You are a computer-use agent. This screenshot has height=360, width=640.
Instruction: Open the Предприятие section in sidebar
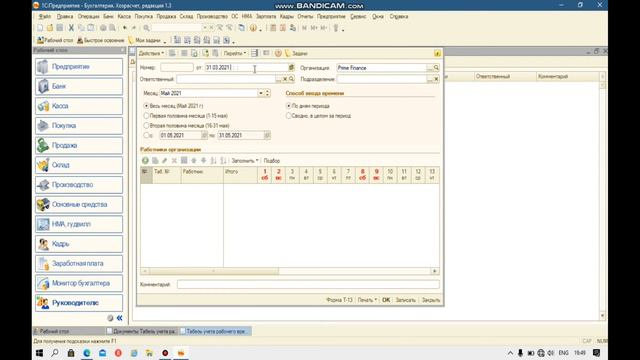(79, 67)
